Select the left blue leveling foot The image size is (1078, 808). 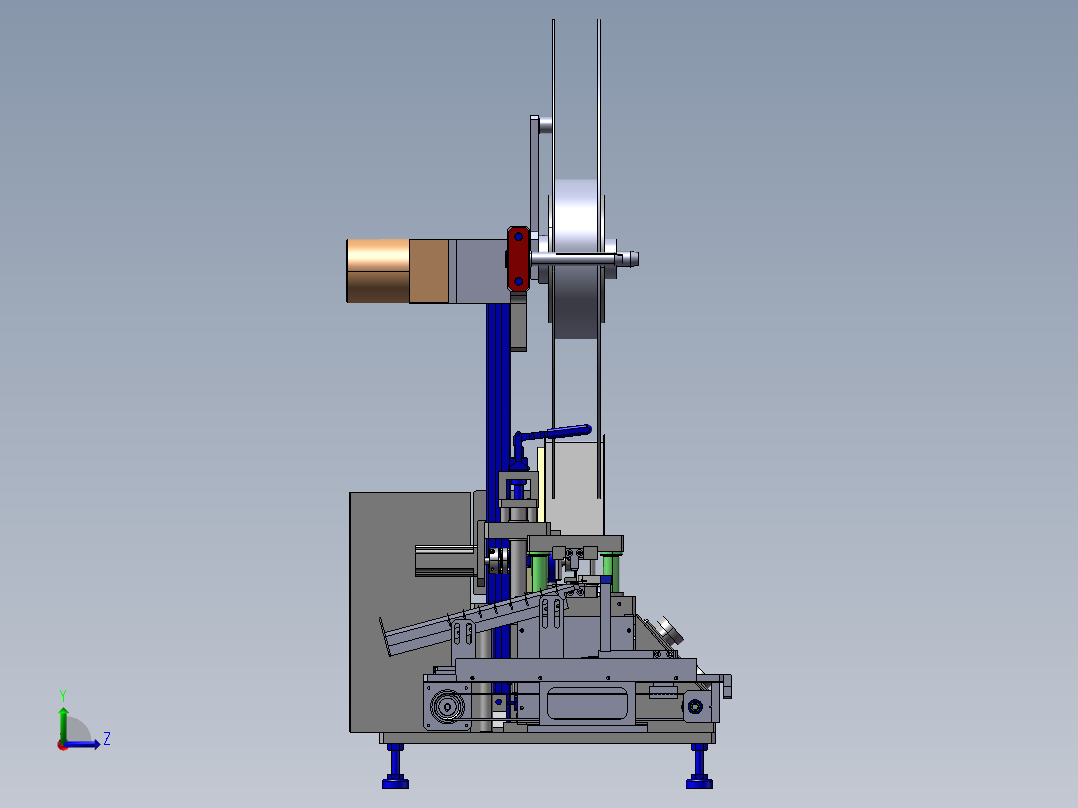point(395,766)
